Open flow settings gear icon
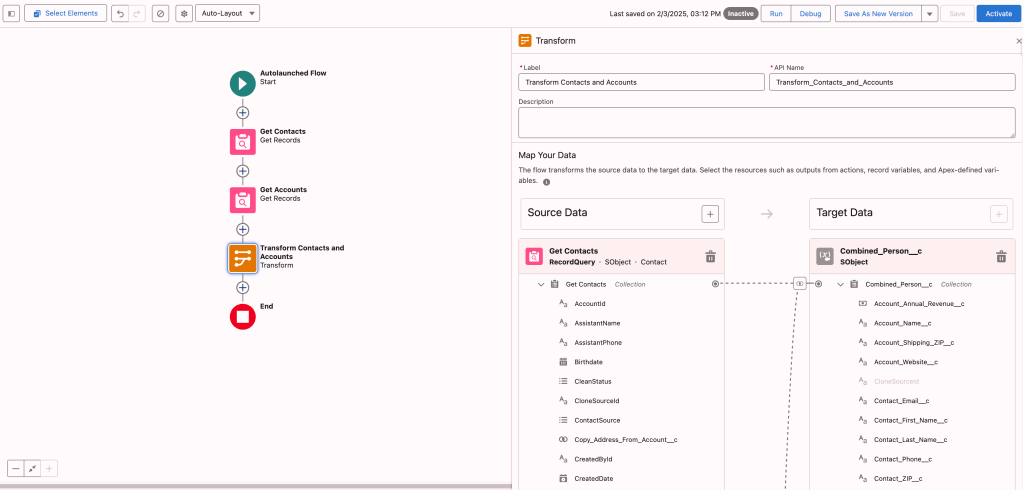1023x490 pixels. [184, 14]
